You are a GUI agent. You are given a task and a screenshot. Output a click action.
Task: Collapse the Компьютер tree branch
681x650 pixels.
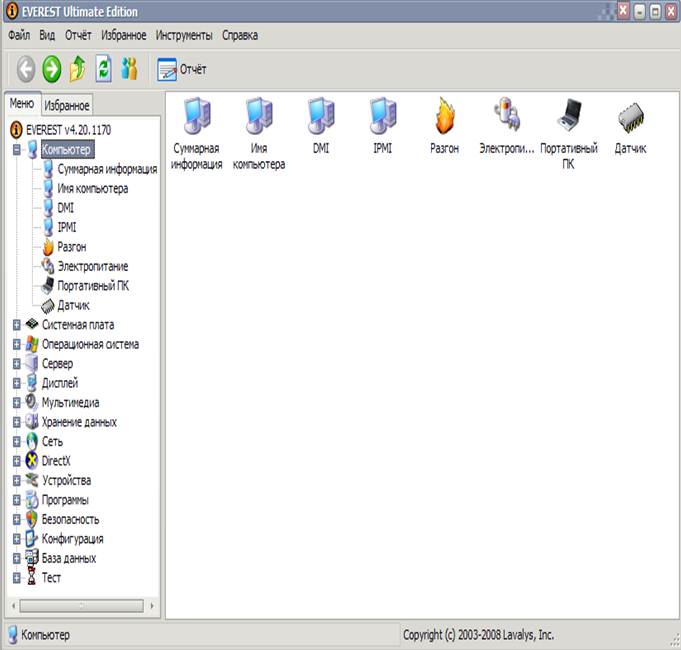pos(17,149)
